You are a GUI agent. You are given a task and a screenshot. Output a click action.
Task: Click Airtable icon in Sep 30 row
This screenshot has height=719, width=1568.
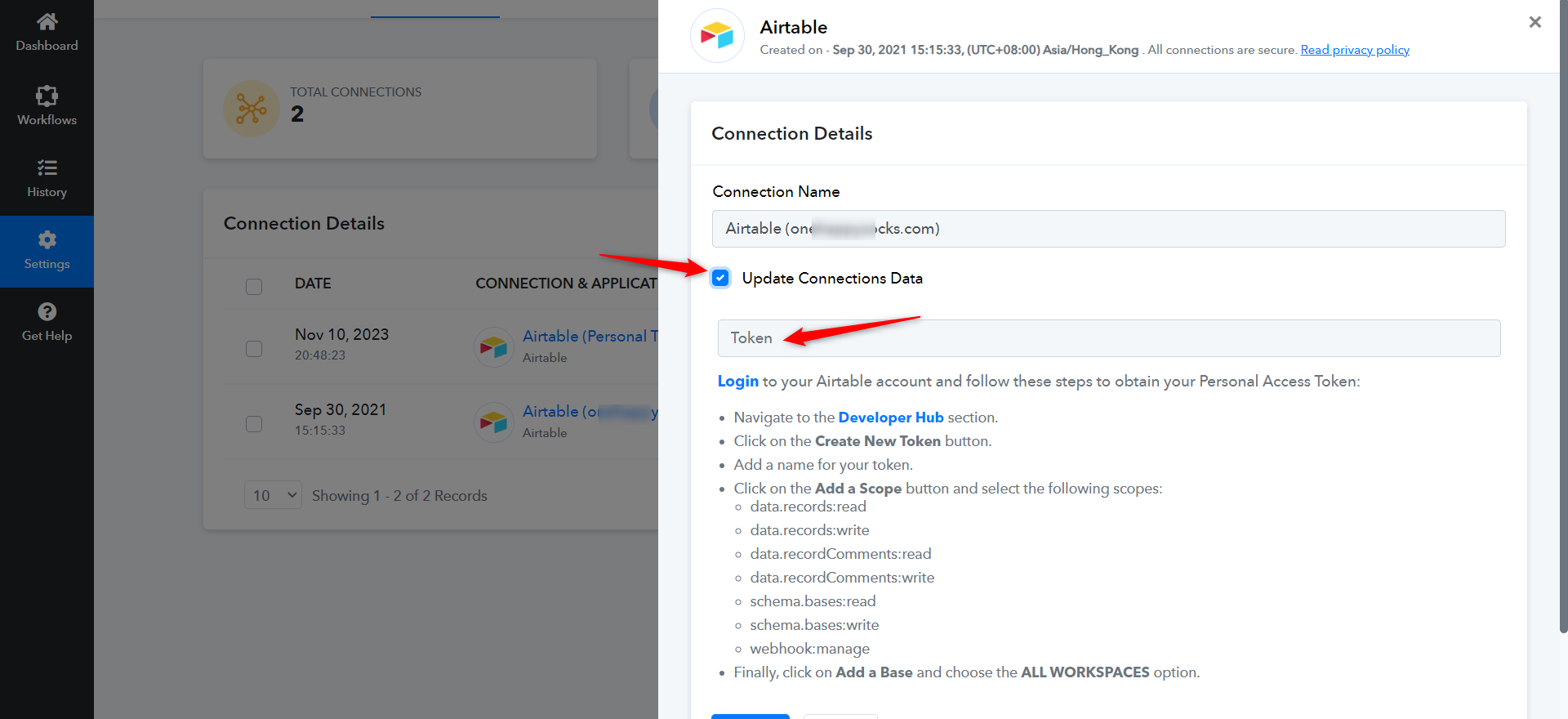pos(493,422)
